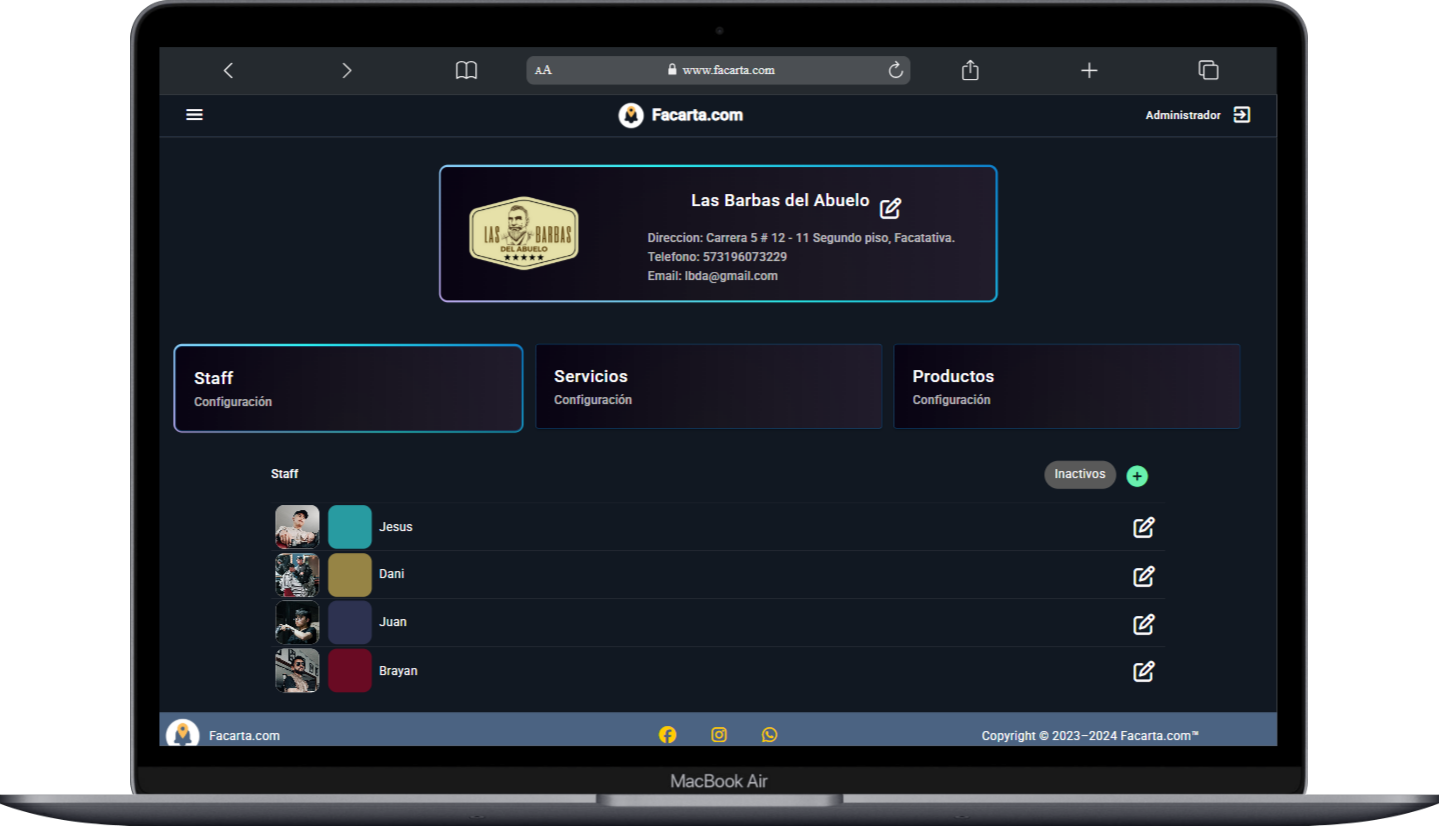Click the Las Barbas del Abuelo title
The height and width of the screenshot is (826, 1439).
780,200
